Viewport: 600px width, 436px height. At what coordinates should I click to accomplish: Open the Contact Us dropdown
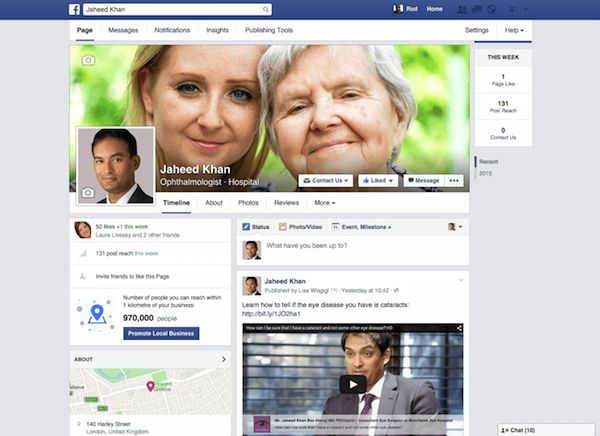[325, 181]
